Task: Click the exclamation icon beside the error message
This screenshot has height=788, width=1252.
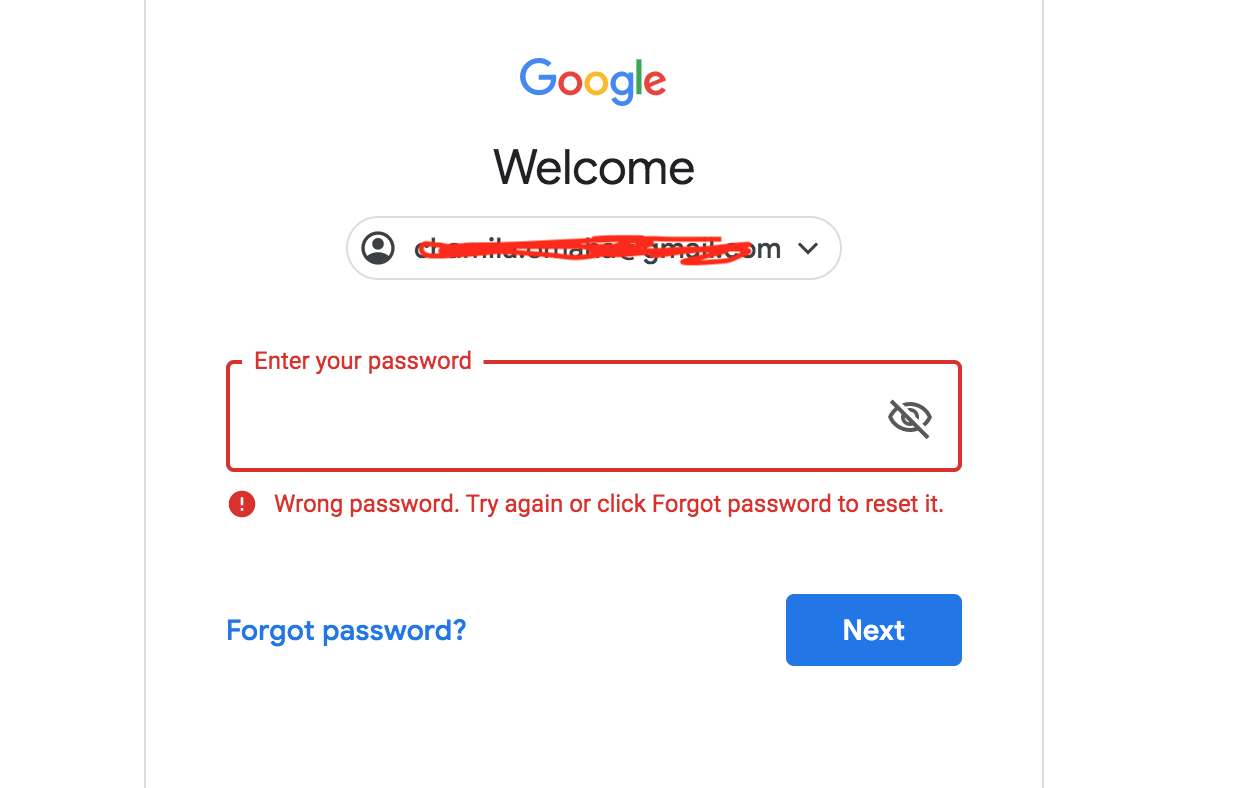Action: click(x=241, y=504)
